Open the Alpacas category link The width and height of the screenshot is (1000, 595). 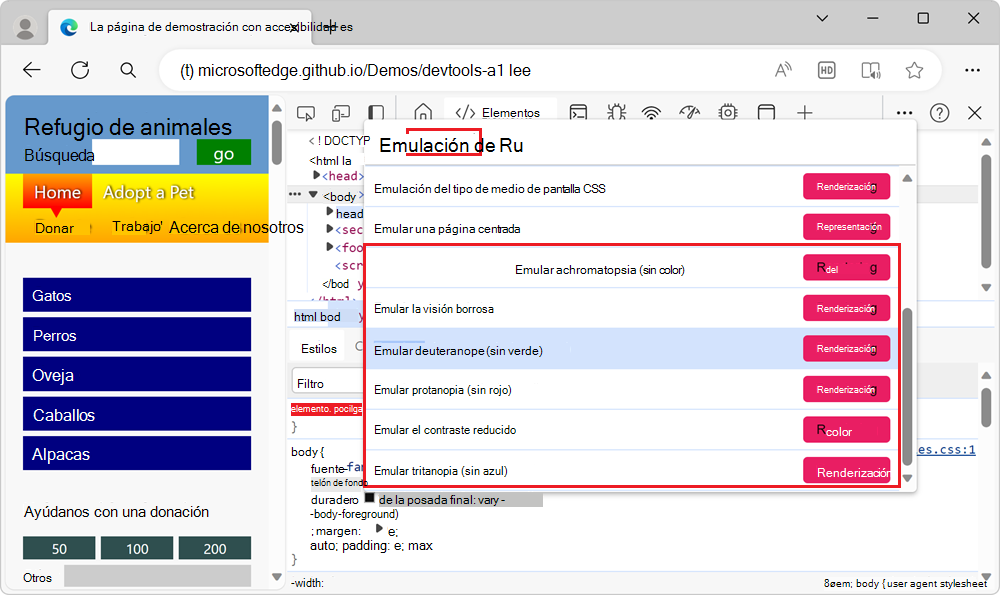(136, 453)
